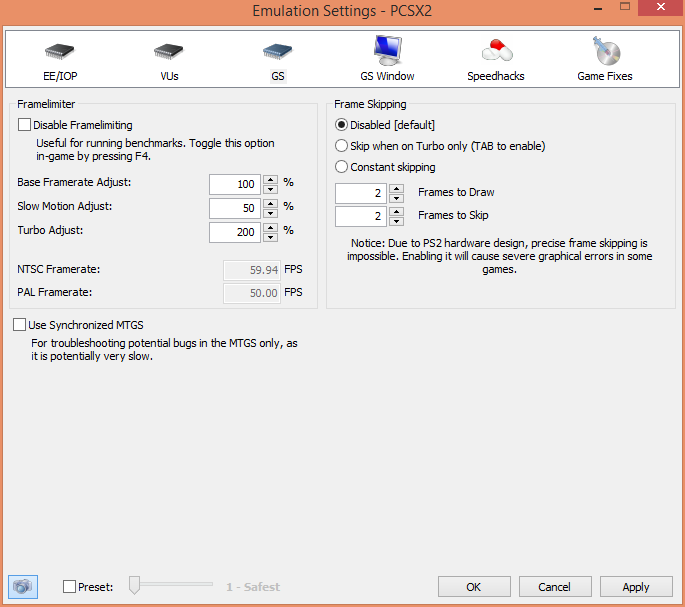This screenshot has width=685, height=607.
Task: Decrease Frames to Skip value
Action: [396, 222]
